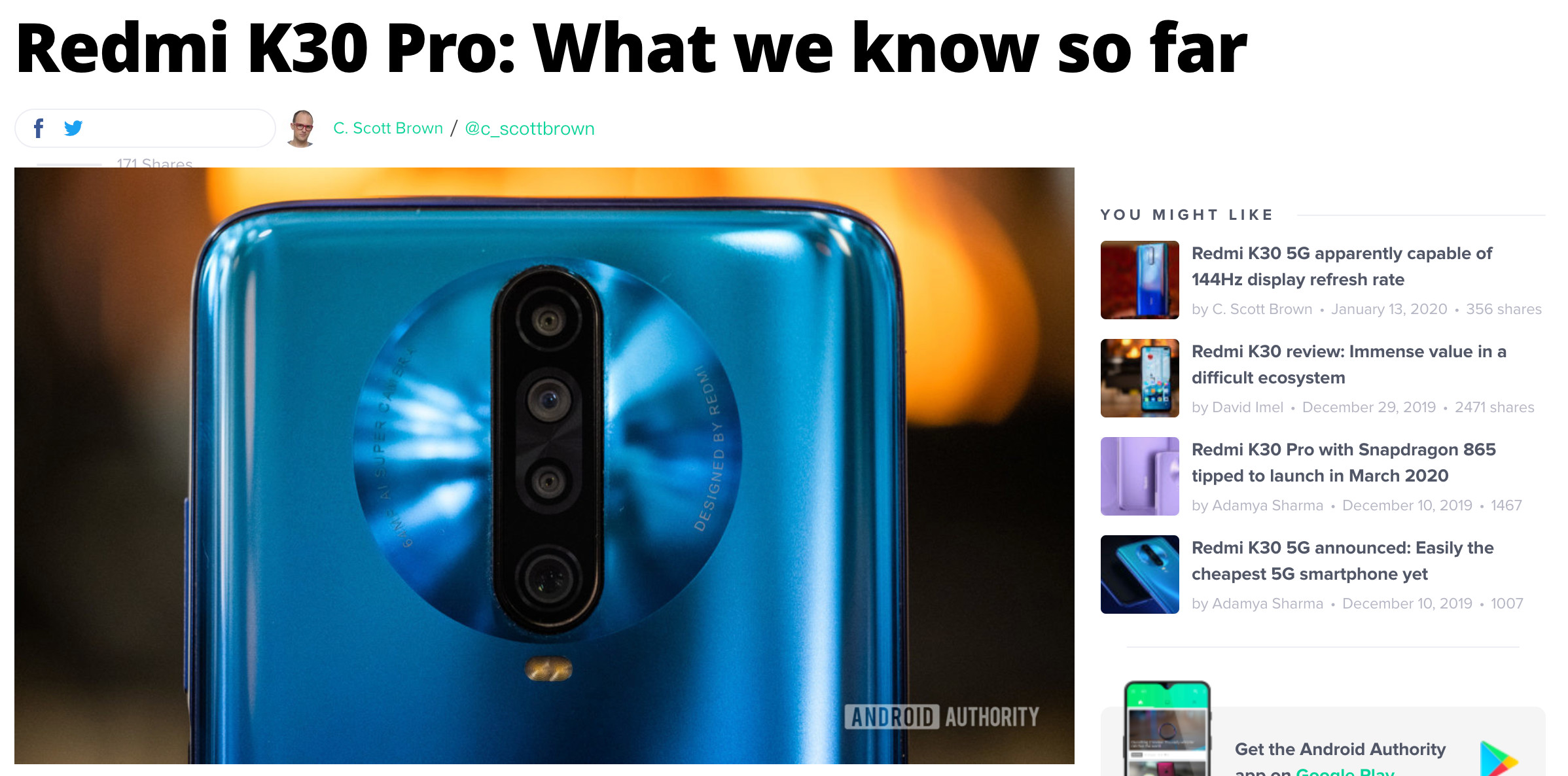Click the Android Authority watermark logo
The image size is (1568, 776).
coord(941,717)
